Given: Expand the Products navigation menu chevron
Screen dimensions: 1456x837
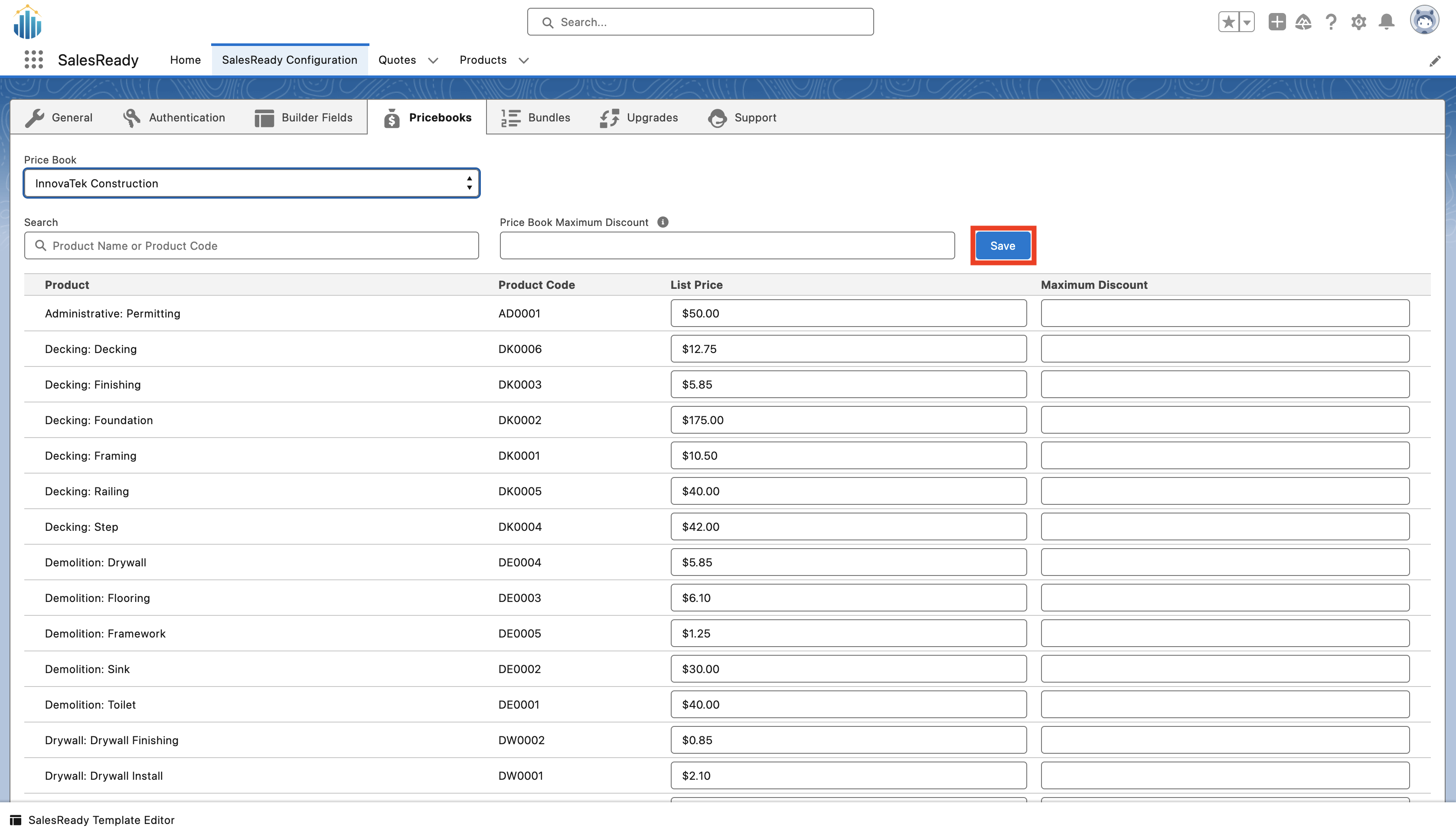Looking at the screenshot, I should click(523, 60).
